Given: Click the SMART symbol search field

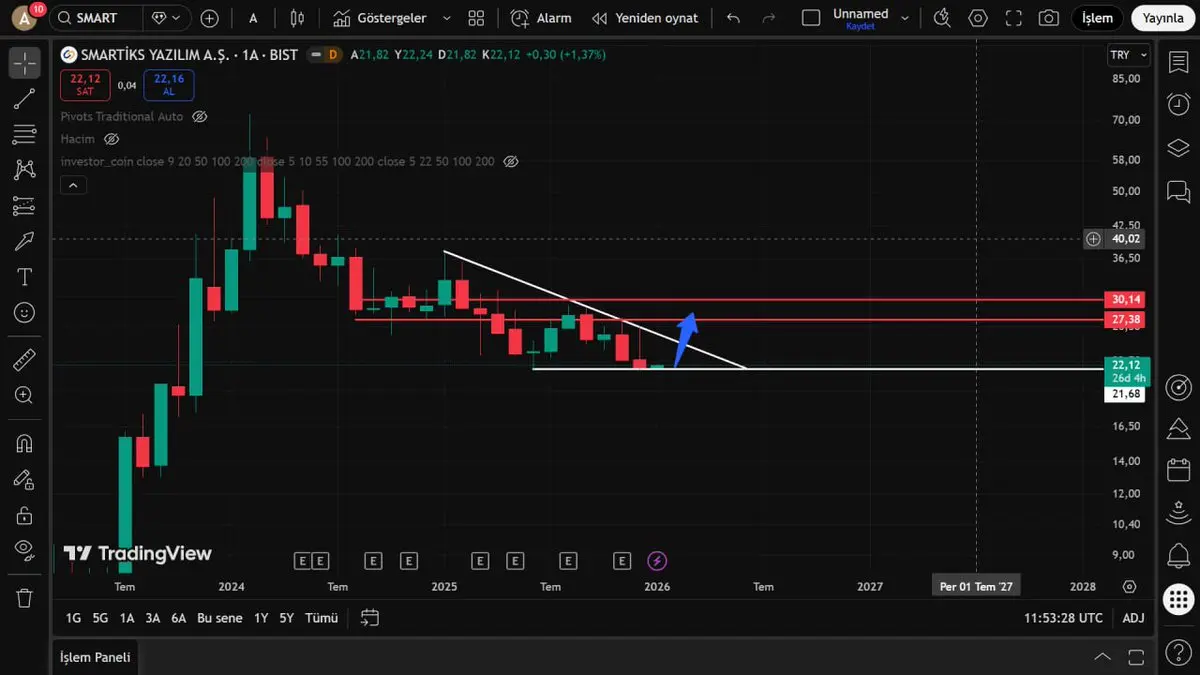Looking at the screenshot, I should (x=95, y=18).
